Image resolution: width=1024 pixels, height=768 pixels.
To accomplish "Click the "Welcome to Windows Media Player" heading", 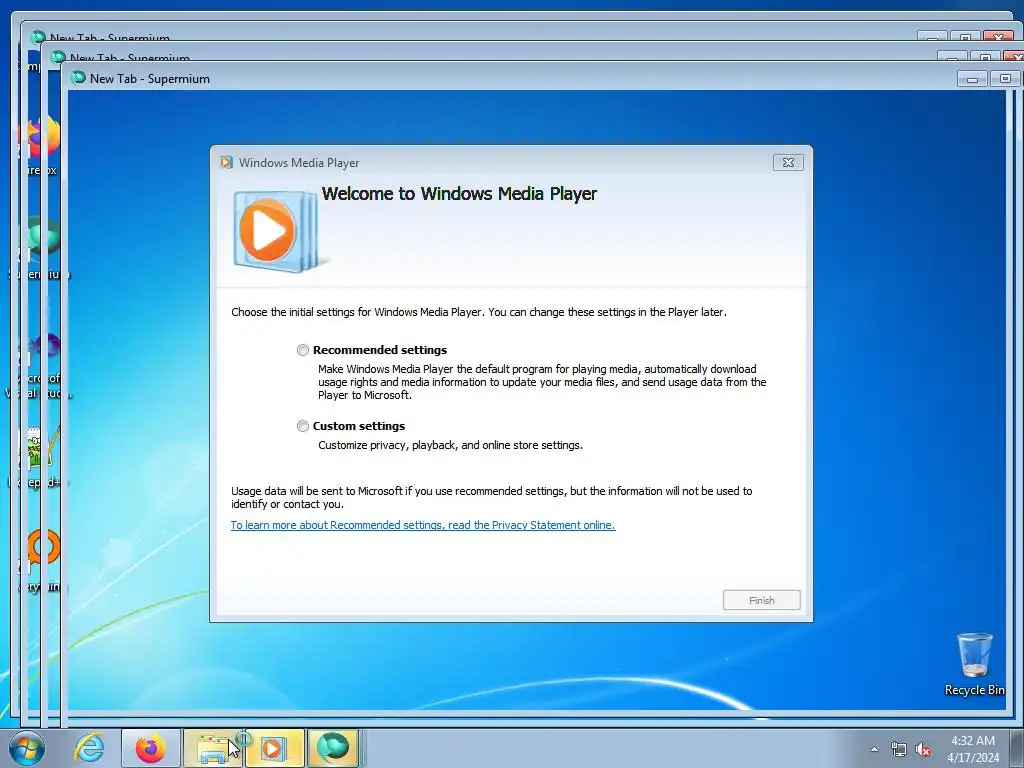I will tap(459, 194).
